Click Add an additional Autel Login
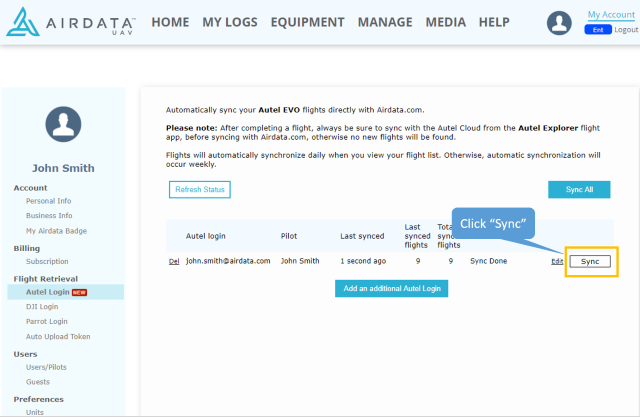 391,288
